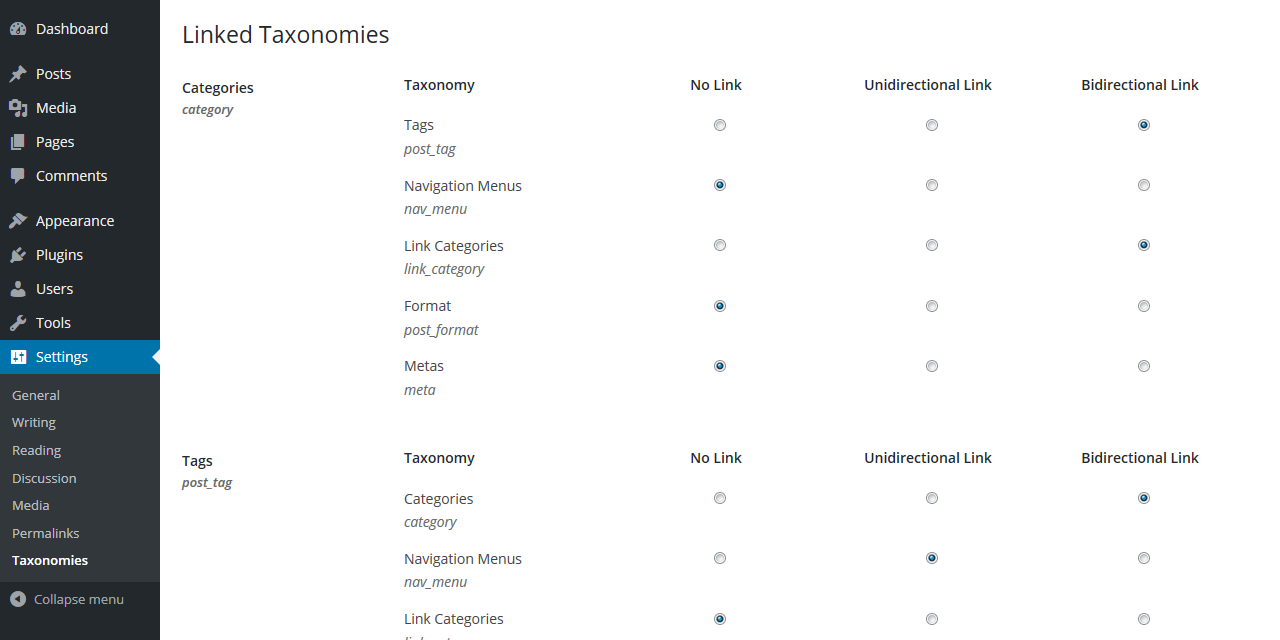
Task: Open the Discussion settings link
Action: 44,478
